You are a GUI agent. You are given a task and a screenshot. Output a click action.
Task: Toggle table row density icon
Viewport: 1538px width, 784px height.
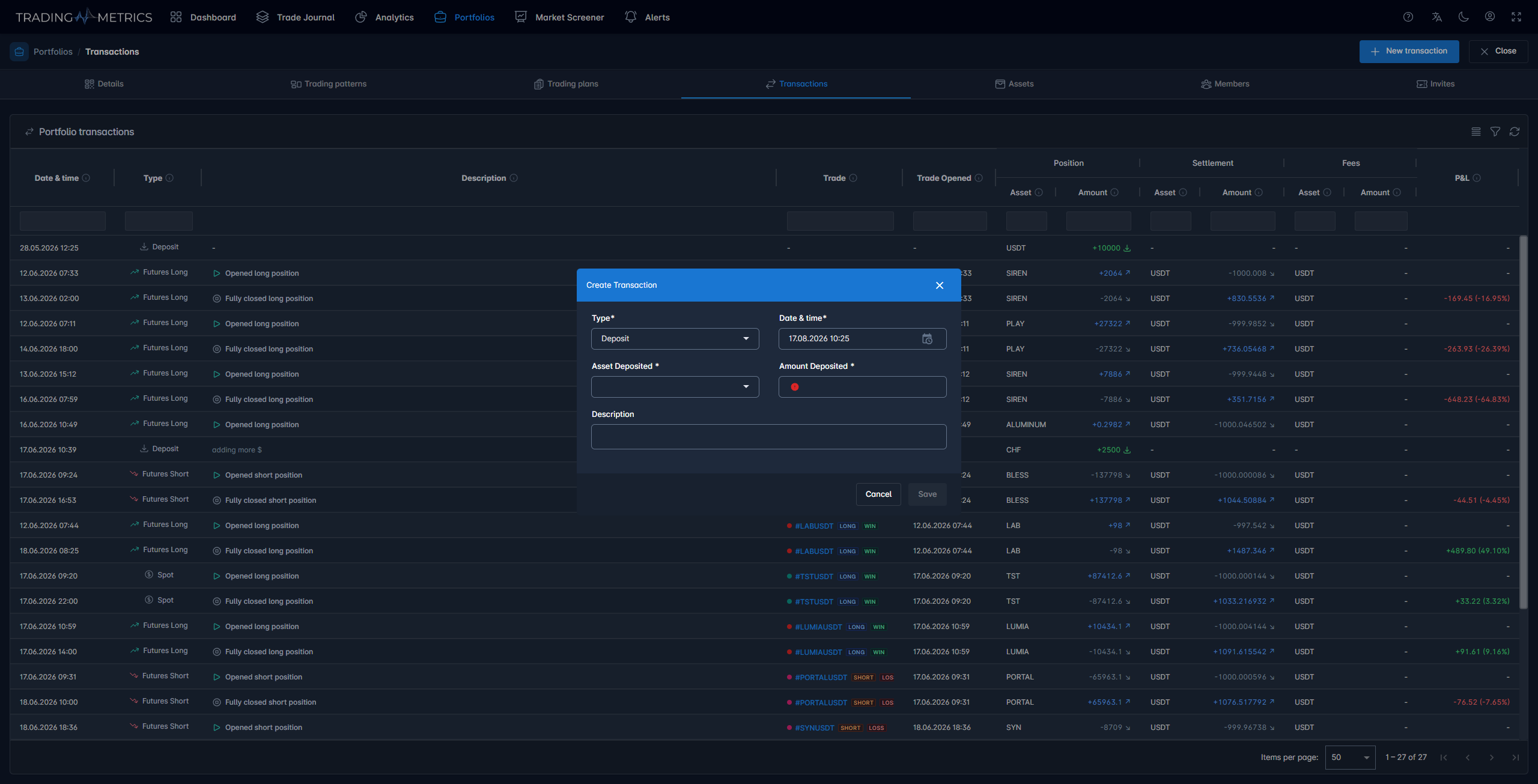(x=1476, y=132)
